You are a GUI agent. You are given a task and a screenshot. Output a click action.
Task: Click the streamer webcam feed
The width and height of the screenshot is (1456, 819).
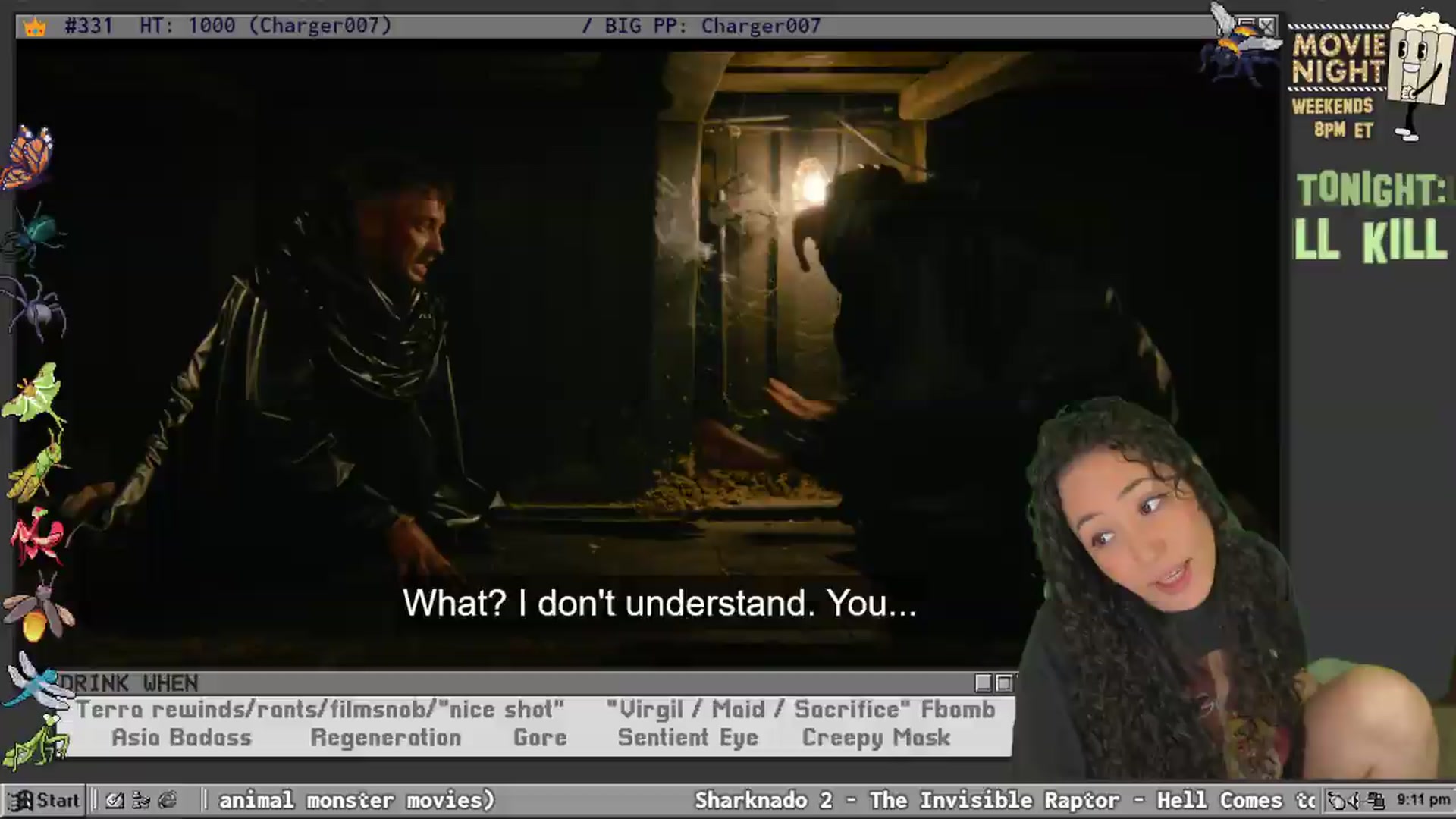tap(1228, 591)
